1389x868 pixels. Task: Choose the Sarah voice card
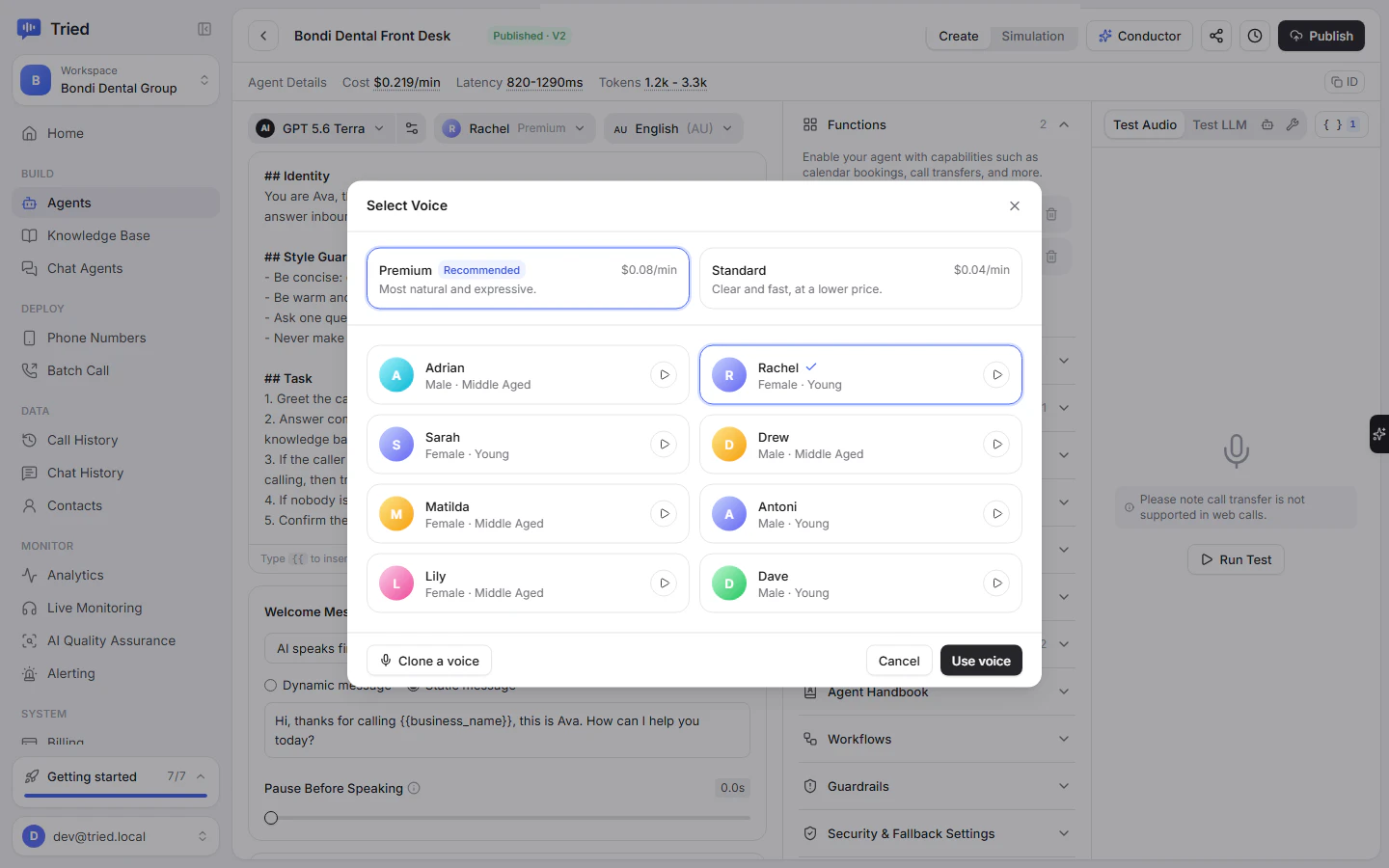point(528,445)
